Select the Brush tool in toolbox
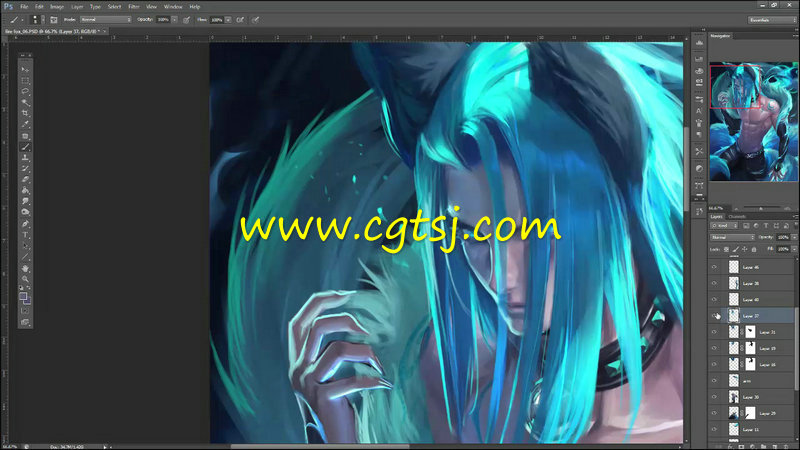This screenshot has width=800, height=450. (x=25, y=147)
